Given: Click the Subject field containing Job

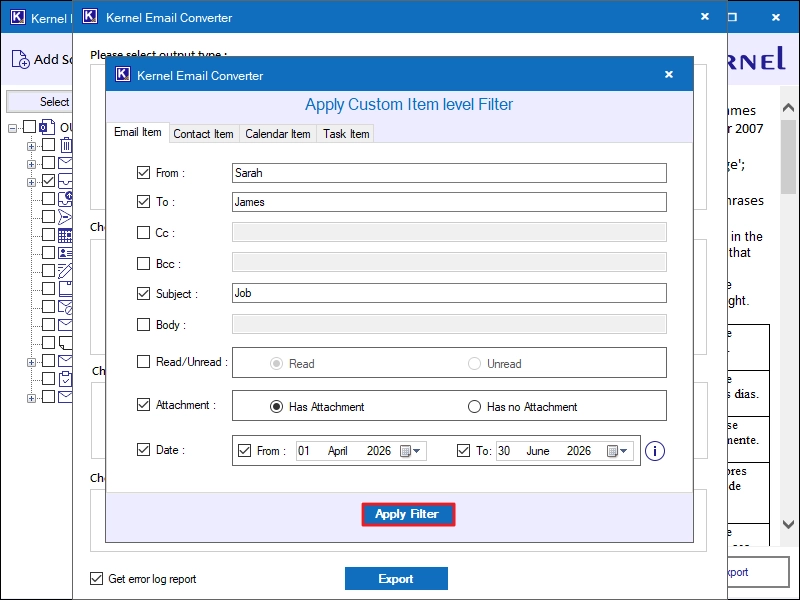Looking at the screenshot, I should pyautogui.click(x=449, y=293).
